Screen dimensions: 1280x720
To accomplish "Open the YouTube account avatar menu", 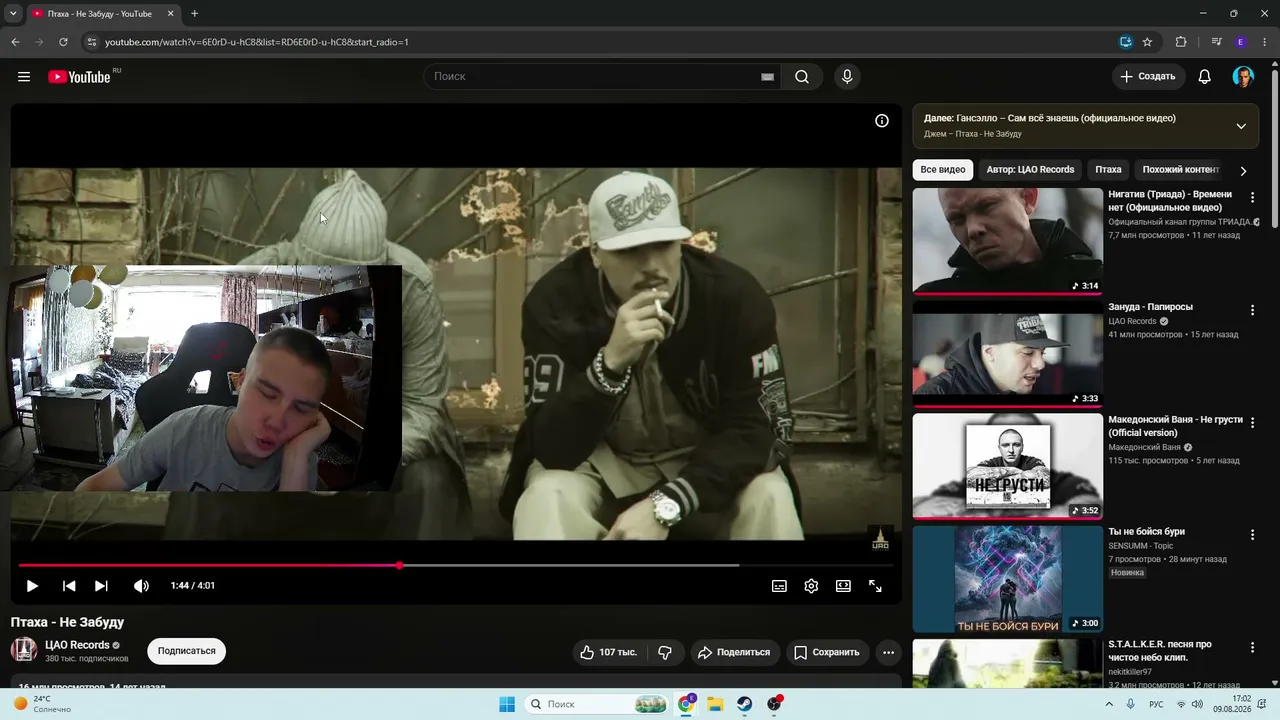I will pos(1243,77).
